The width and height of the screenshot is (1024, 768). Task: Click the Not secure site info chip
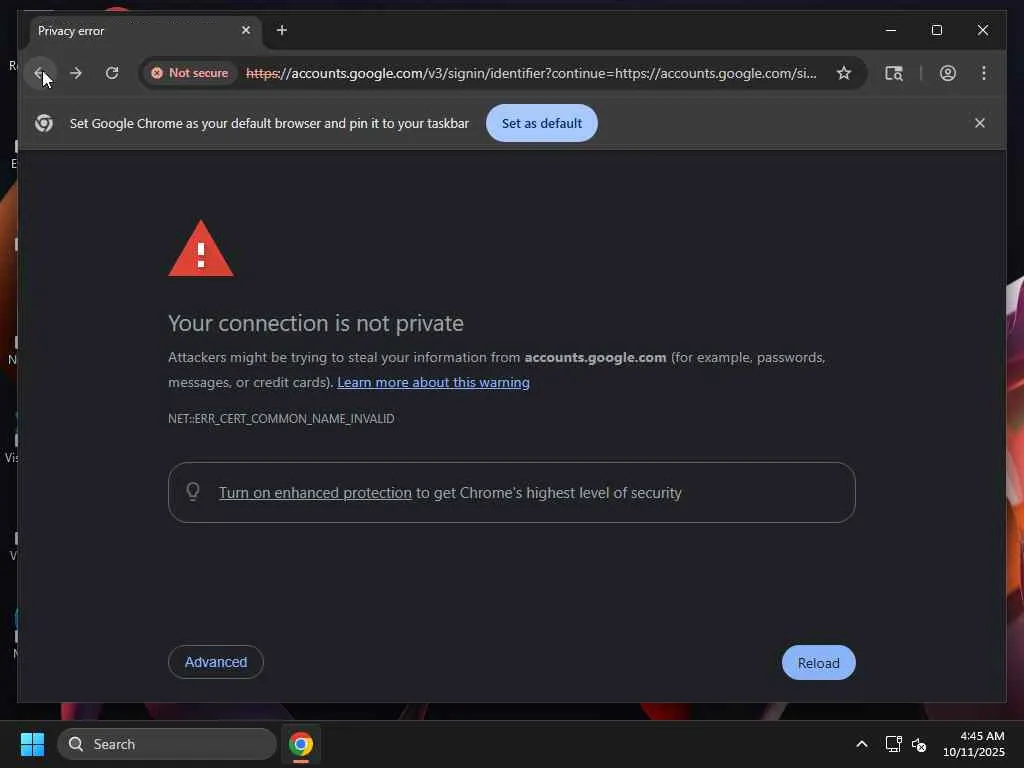coord(190,73)
